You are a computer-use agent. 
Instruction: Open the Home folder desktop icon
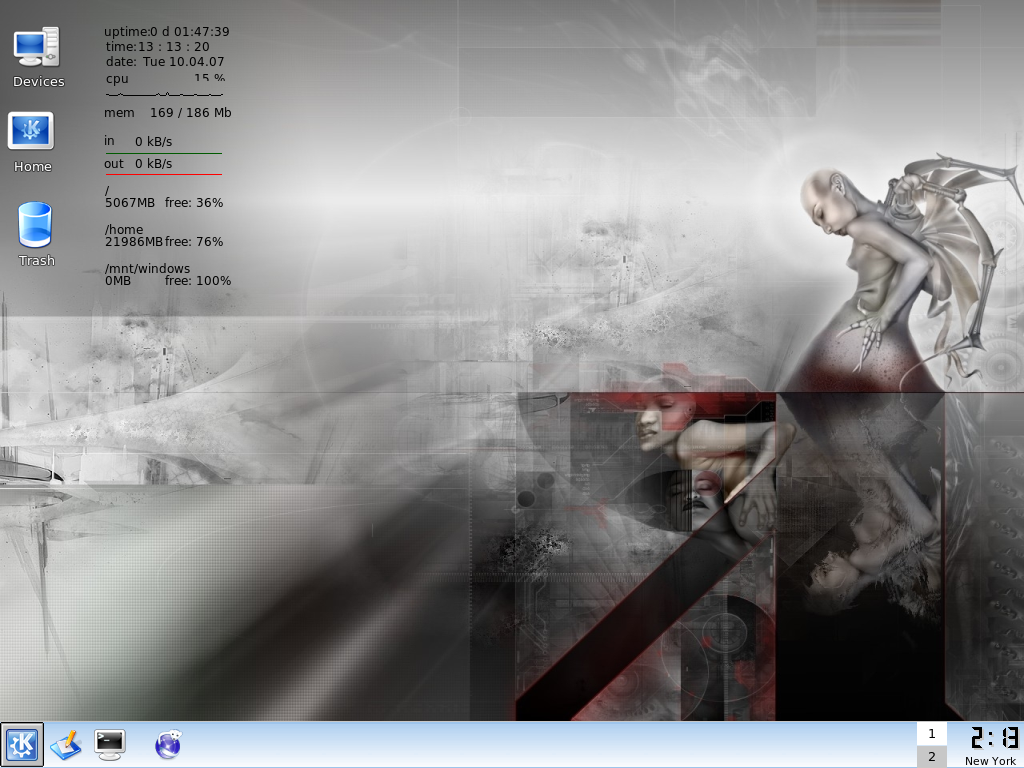(32, 142)
